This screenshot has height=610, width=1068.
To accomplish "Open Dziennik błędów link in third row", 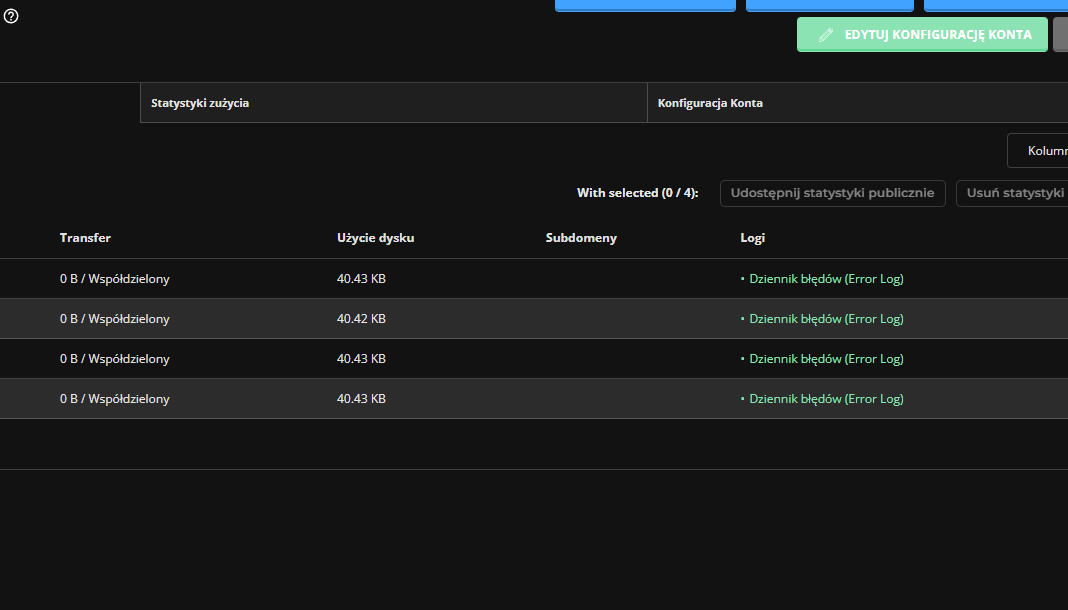I will tap(826, 359).
